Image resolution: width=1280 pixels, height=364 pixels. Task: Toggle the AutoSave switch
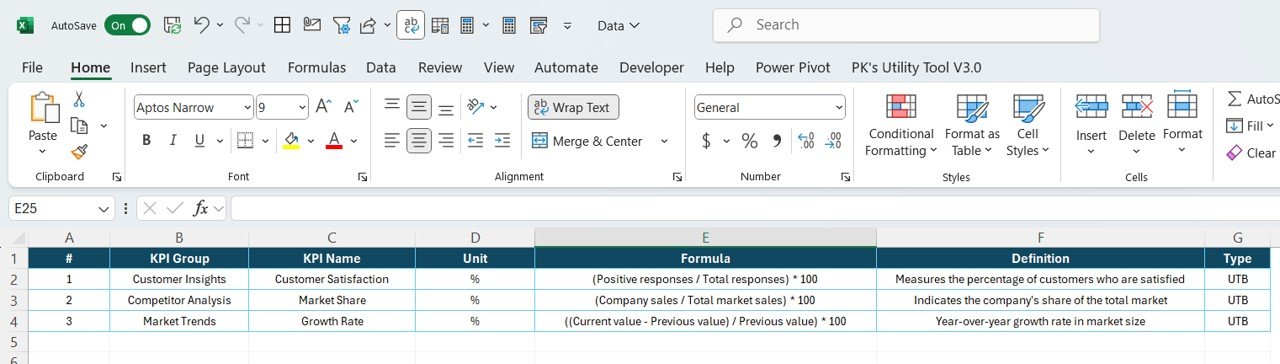point(128,25)
